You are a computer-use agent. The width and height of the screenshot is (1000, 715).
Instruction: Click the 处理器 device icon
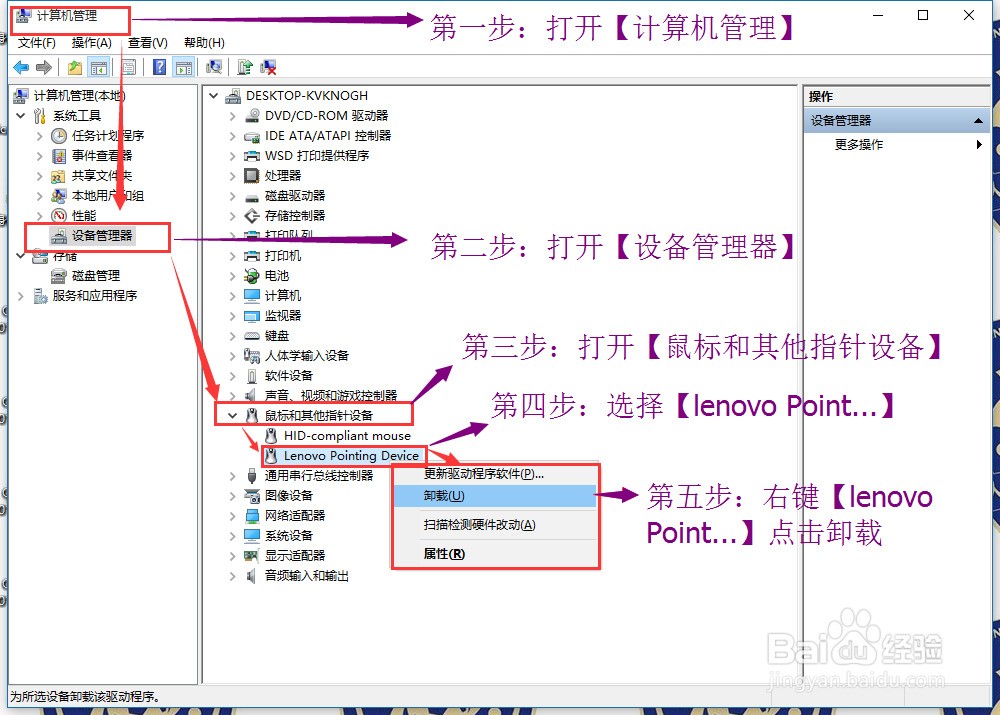pos(252,175)
